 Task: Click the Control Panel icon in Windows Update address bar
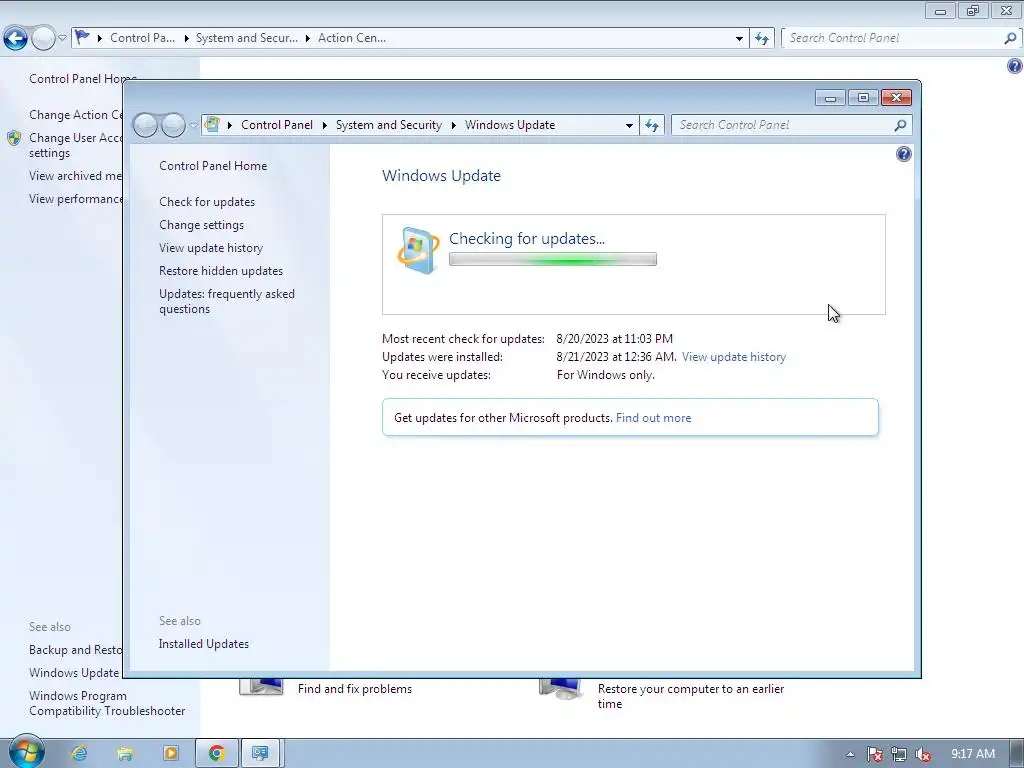point(212,124)
